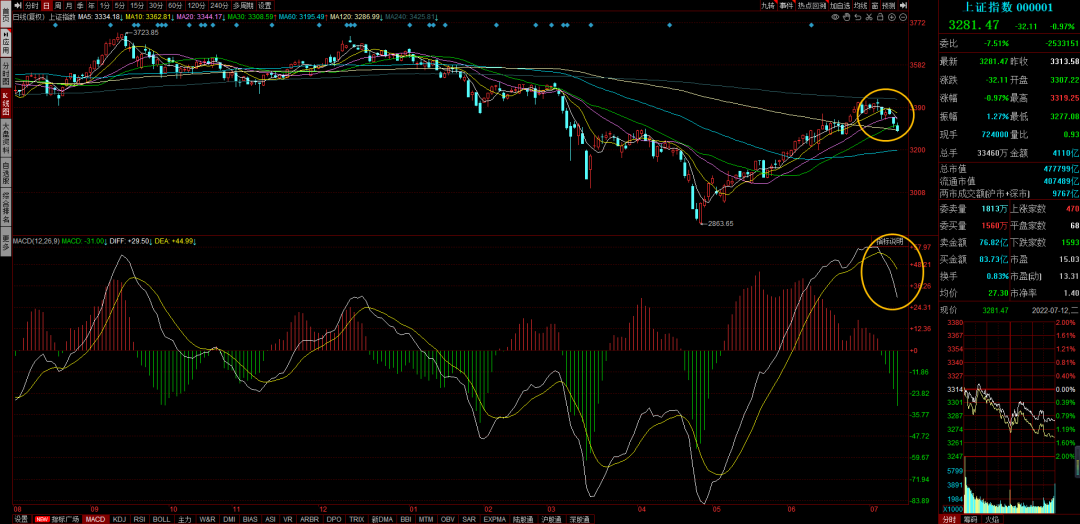Toggle the 均线 moving average display
The image size is (1080, 524).
(x=860, y=5)
